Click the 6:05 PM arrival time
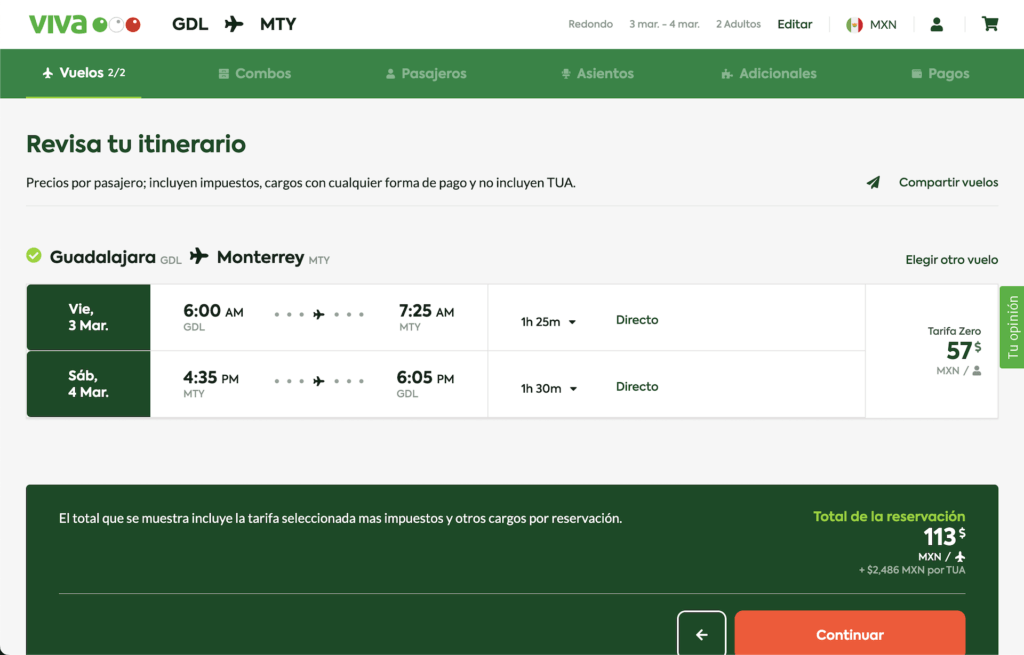The width and height of the screenshot is (1024, 655). (425, 377)
